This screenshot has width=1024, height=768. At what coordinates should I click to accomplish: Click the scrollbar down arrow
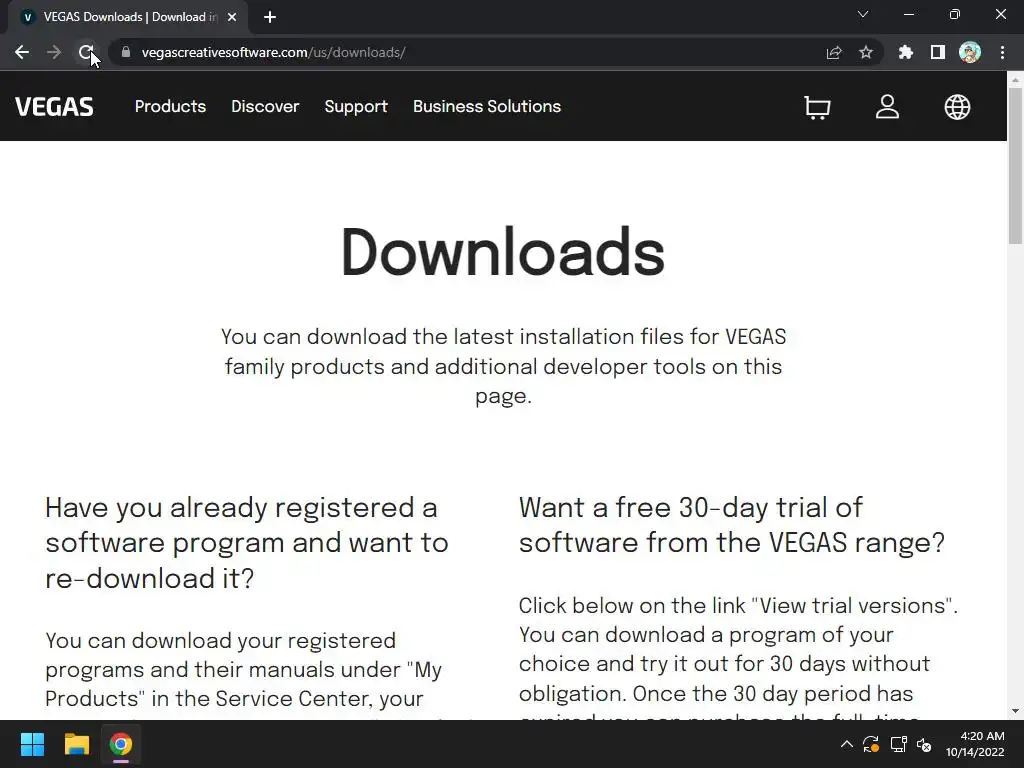coord(1016,711)
